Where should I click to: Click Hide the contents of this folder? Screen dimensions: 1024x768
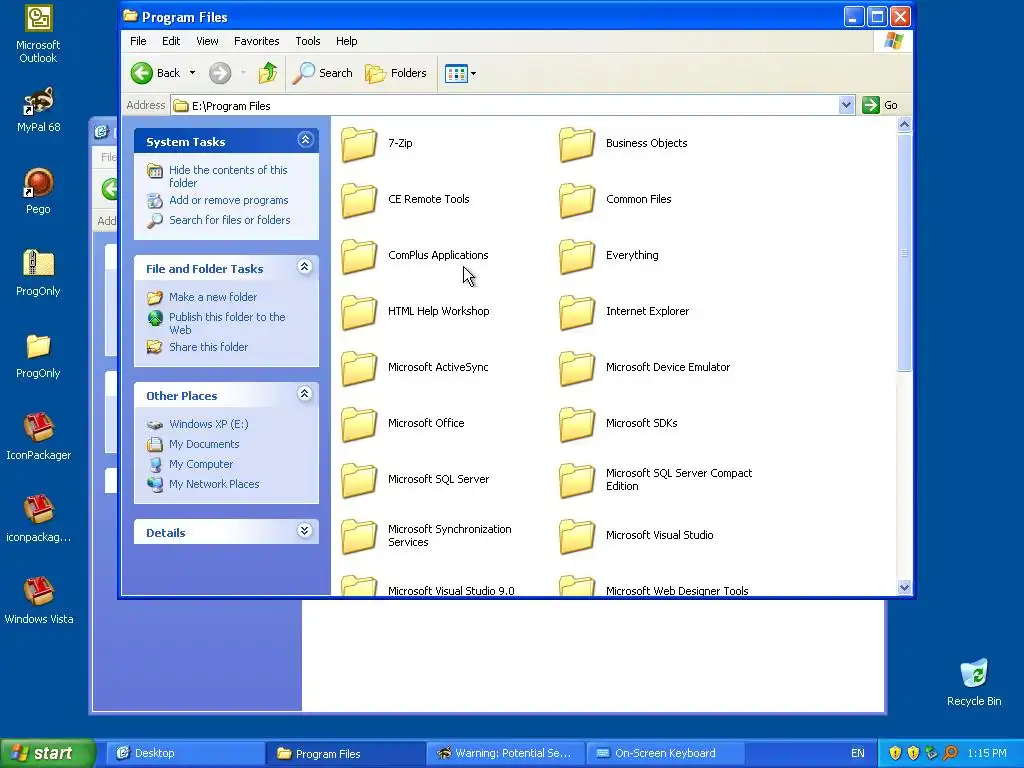pos(228,176)
